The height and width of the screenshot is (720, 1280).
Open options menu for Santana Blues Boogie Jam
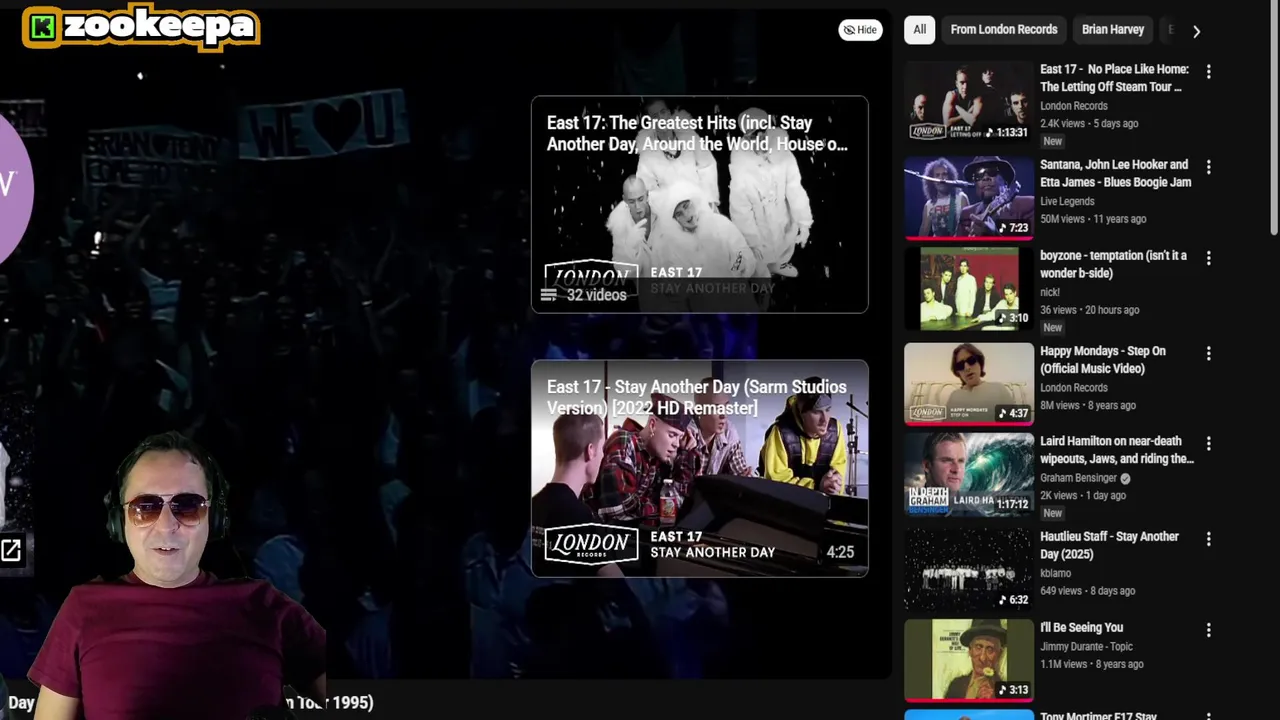point(1208,167)
